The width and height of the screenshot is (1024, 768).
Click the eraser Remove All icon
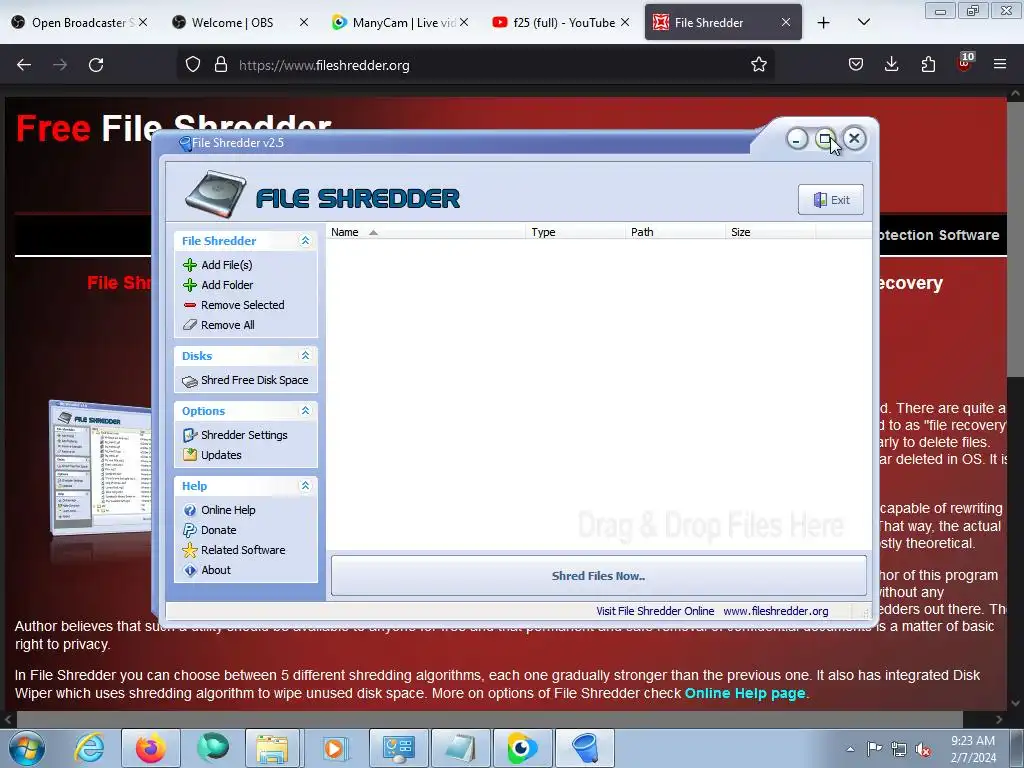pyautogui.click(x=190, y=325)
